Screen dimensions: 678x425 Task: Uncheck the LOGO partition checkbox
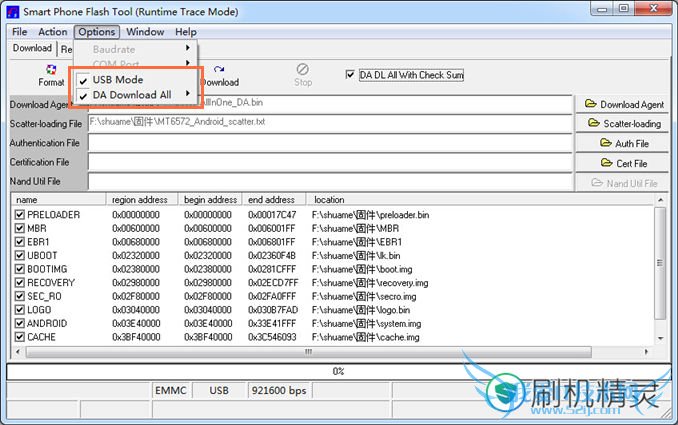[19, 310]
